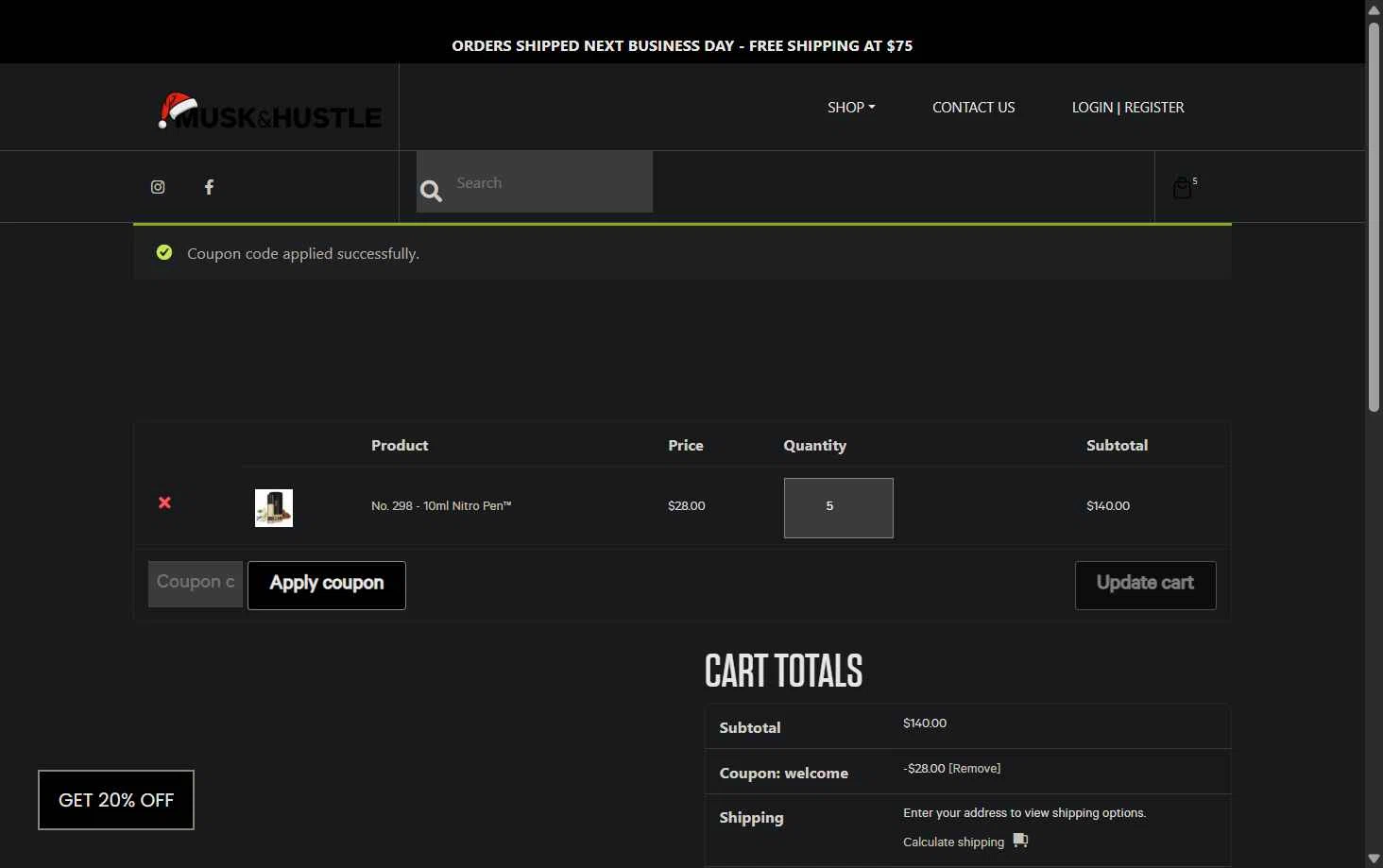
Task: Click the $140.00 subtotal in product row
Action: (1108, 506)
